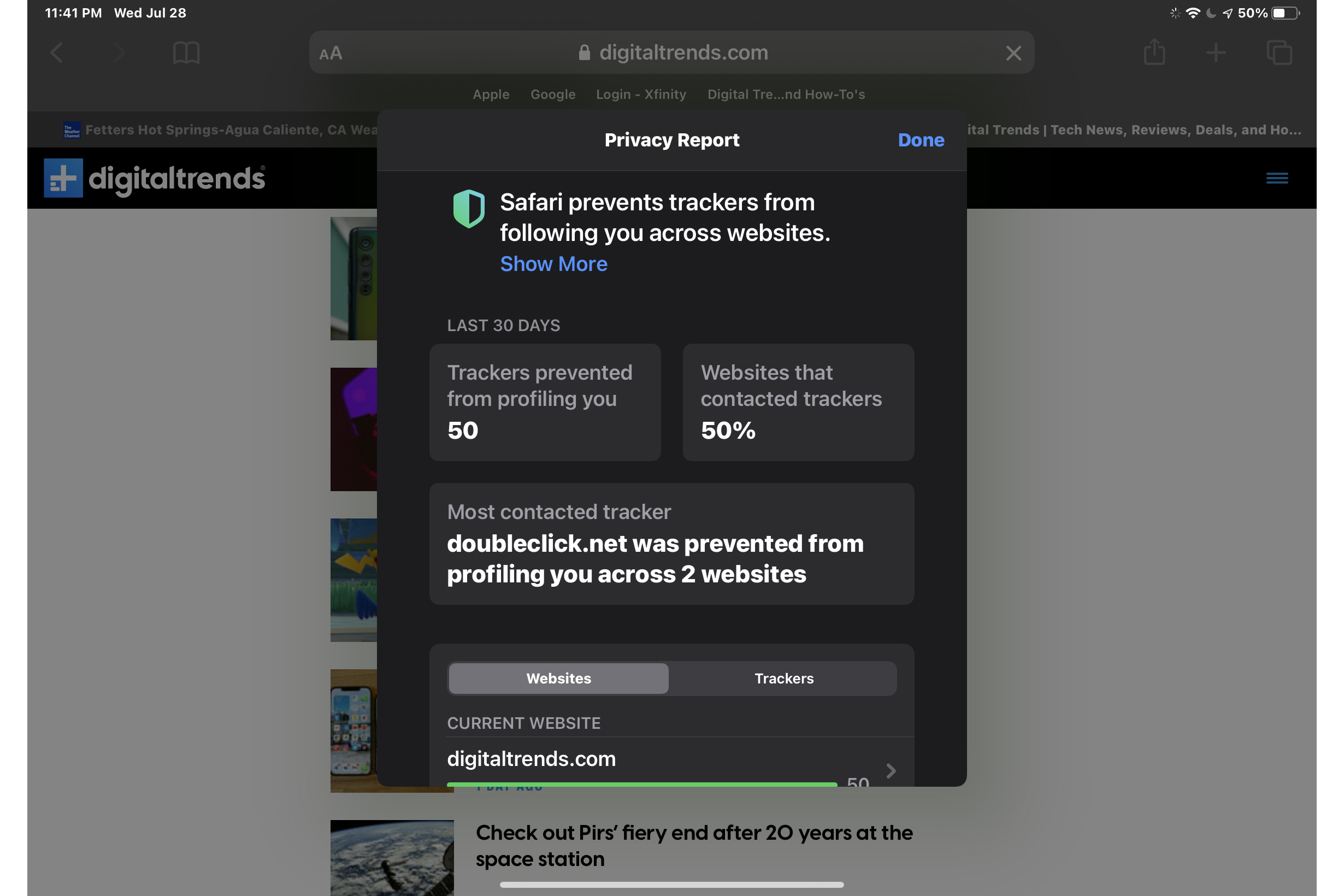Viewport: 1344px width, 896px height.
Task: Open the digitaltrends.com tracker details row
Action: 671,762
